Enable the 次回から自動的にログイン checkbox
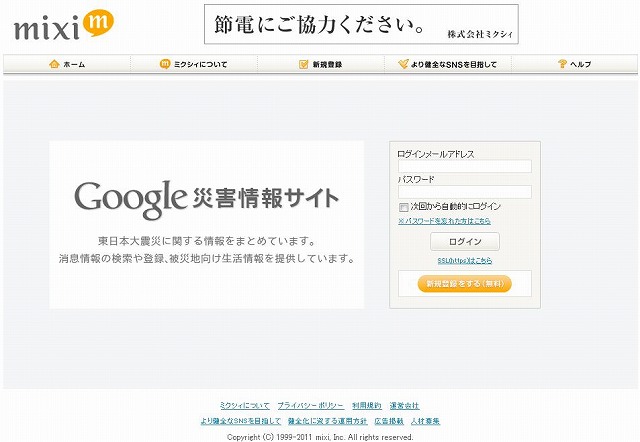Image resolution: width=640 pixels, height=442 pixels. click(x=403, y=207)
